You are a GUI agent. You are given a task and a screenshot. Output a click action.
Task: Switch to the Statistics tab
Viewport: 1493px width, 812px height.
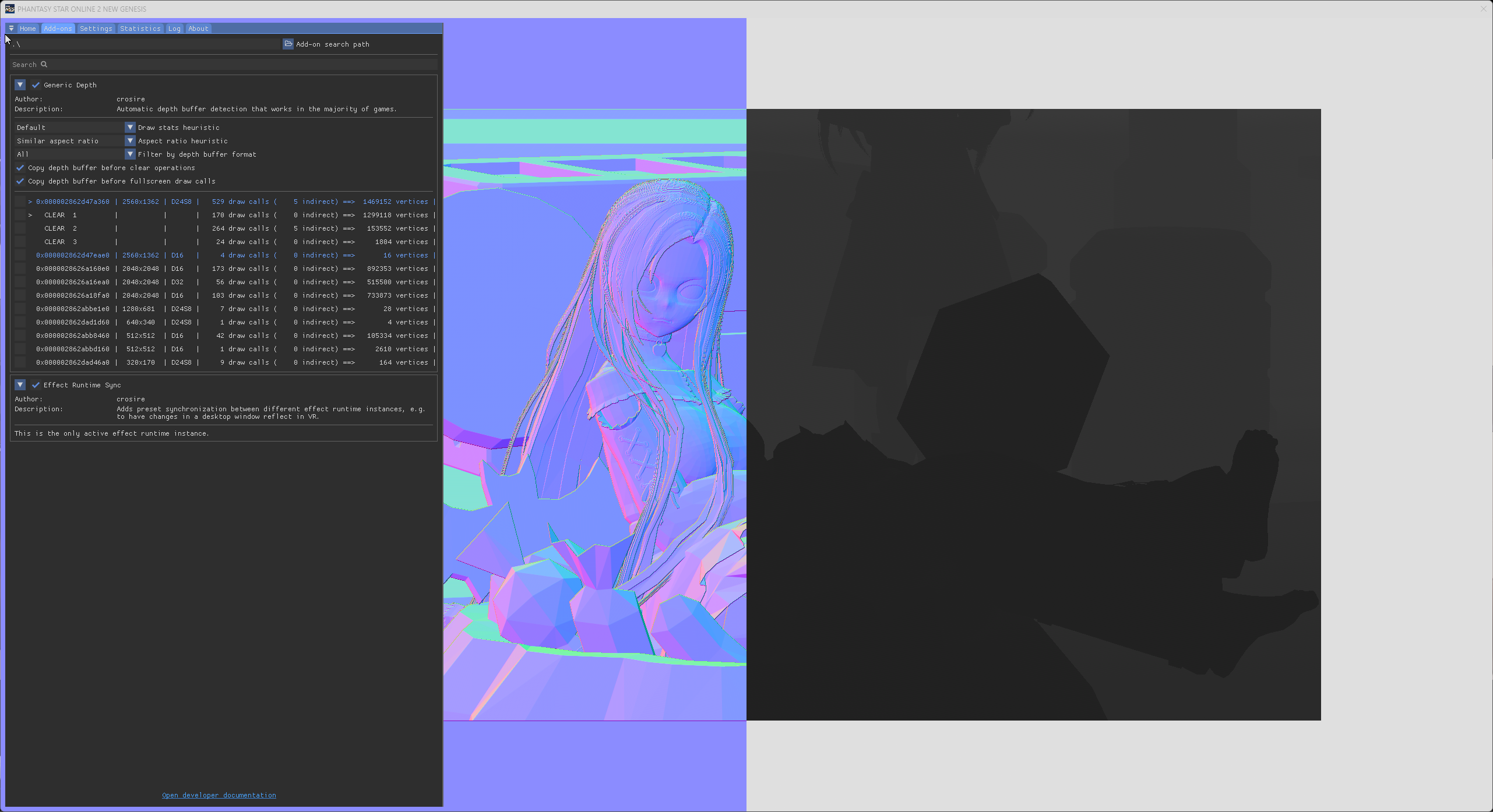tap(140, 29)
